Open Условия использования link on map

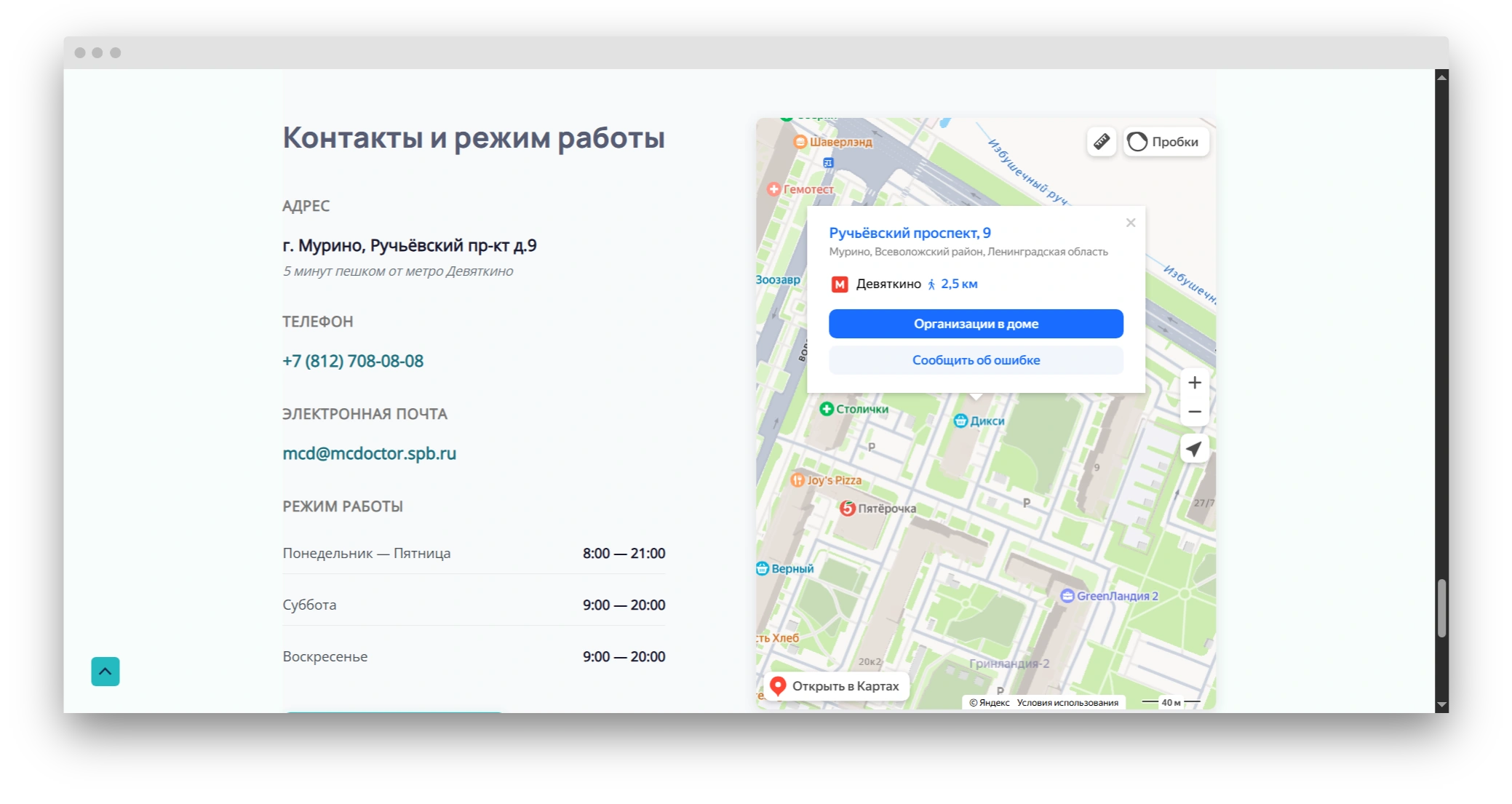tap(1067, 703)
